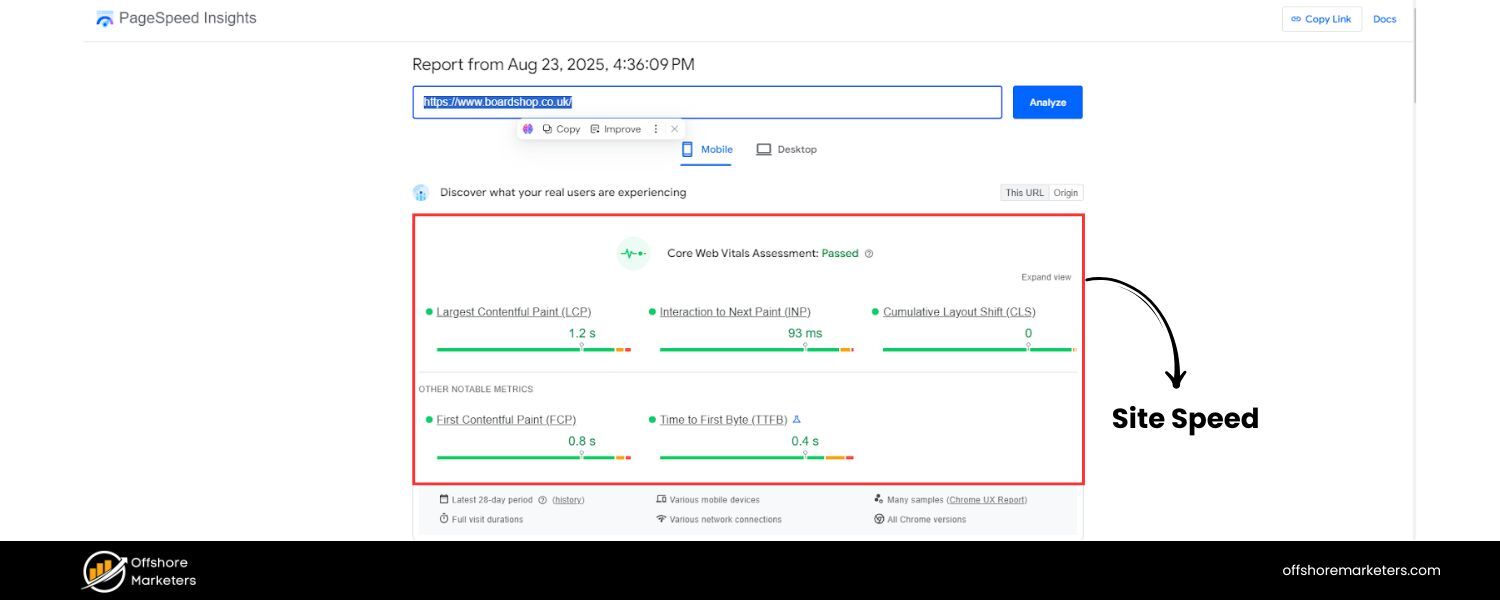1500x600 pixels.
Task: Click the help icon beside Passed
Action: click(869, 253)
